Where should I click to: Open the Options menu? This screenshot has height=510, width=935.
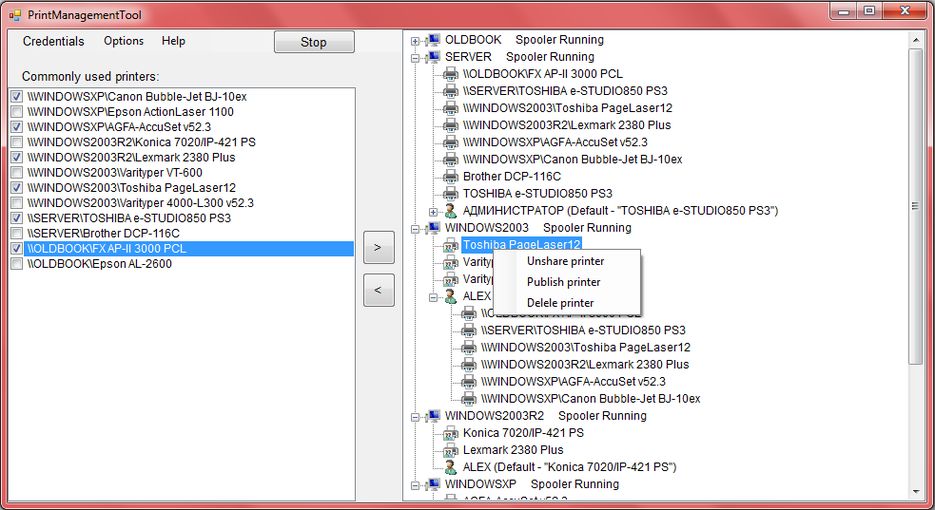click(x=123, y=41)
